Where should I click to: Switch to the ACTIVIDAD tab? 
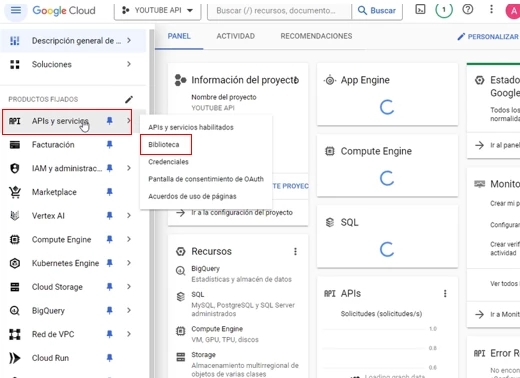tap(235, 36)
